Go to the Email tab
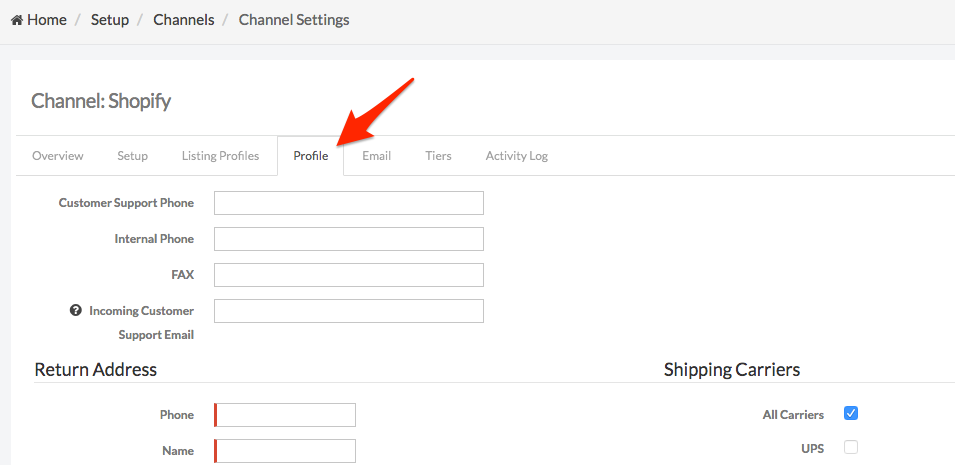The height and width of the screenshot is (465, 955). [x=376, y=156]
